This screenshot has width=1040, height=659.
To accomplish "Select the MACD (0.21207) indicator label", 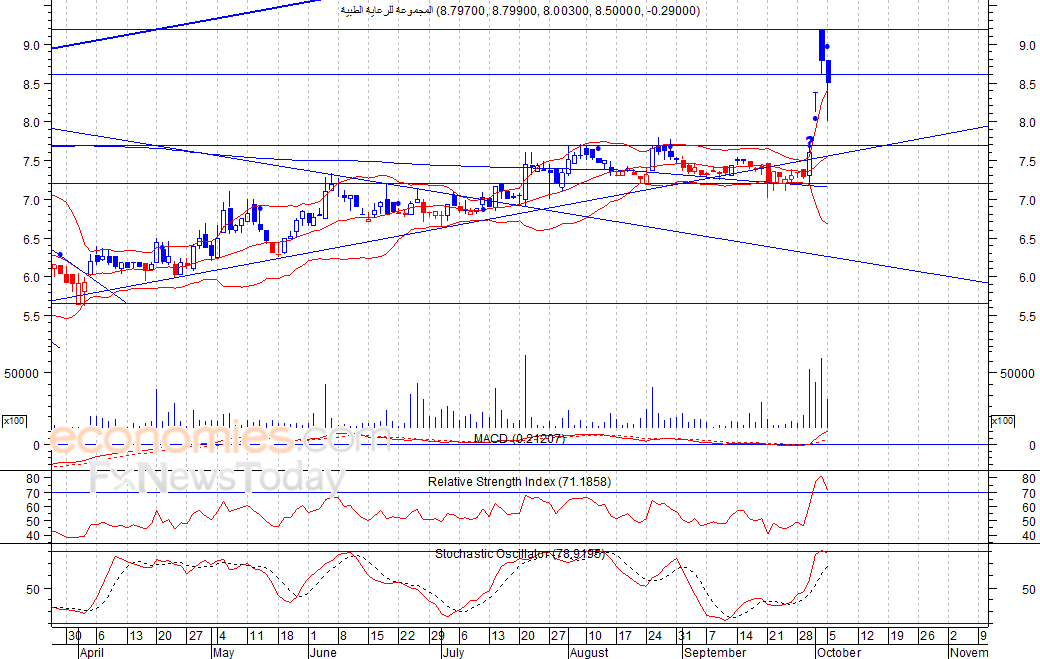I will 519,438.
